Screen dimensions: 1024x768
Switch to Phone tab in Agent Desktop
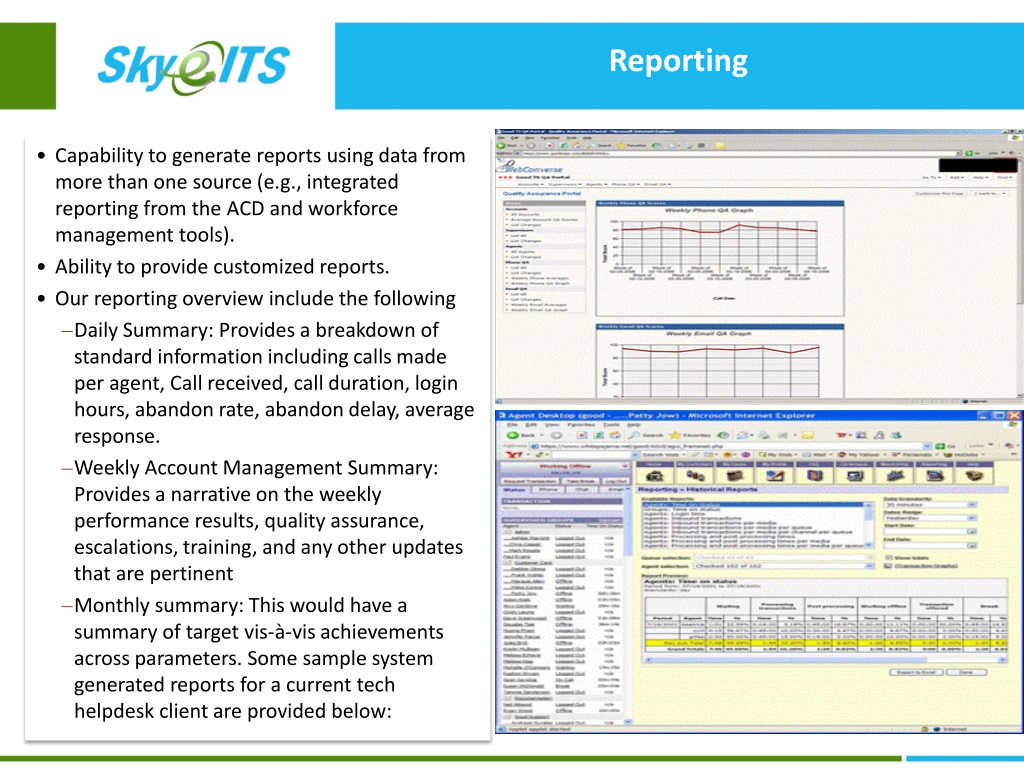tap(549, 490)
